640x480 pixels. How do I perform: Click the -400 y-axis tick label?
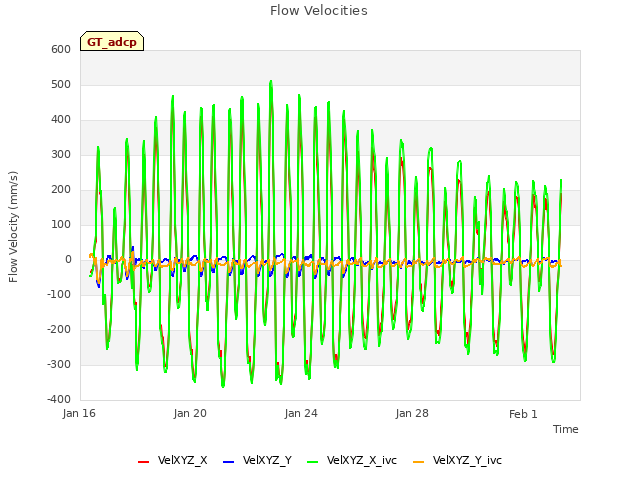click(x=59, y=400)
